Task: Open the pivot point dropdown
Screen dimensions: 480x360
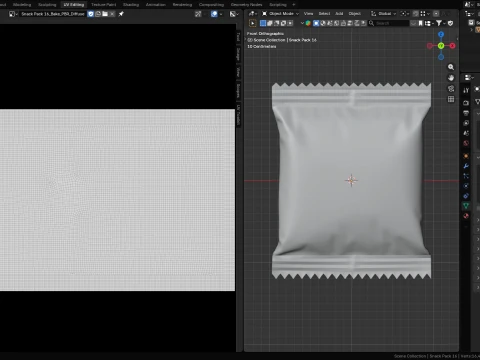Action: click(x=405, y=14)
